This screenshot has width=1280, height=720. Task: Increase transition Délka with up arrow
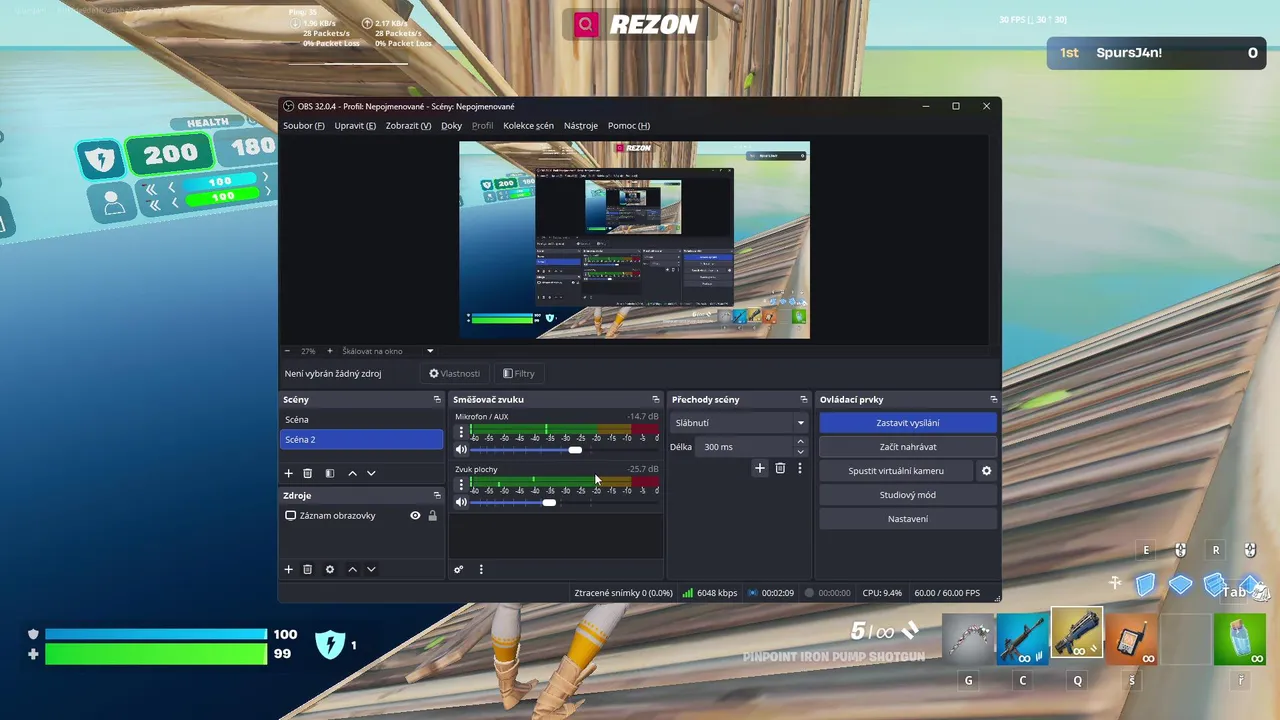800,442
